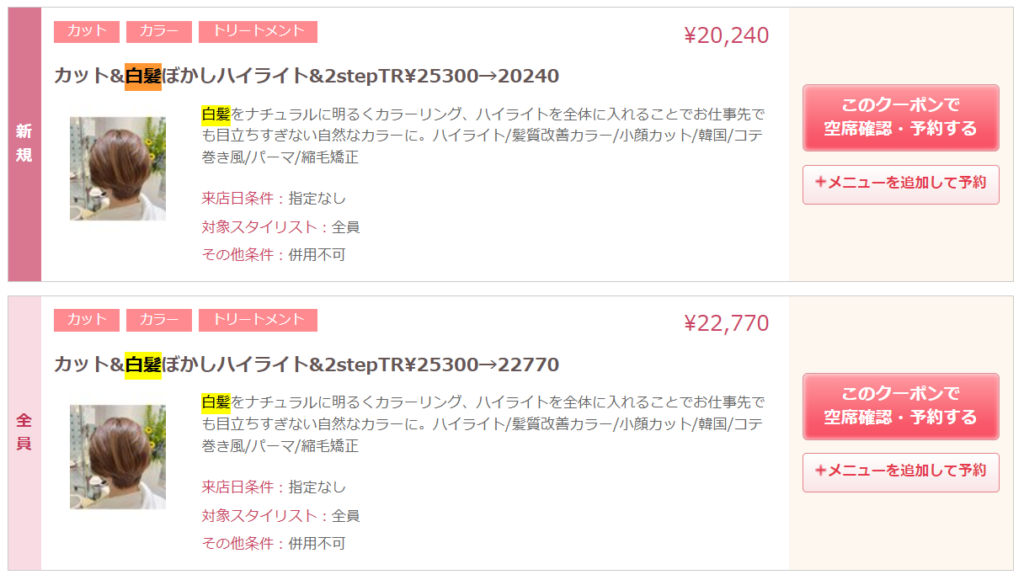Click the orange-highlighted 白髪 in the first title
This screenshot has width=1024, height=580.
[143, 76]
